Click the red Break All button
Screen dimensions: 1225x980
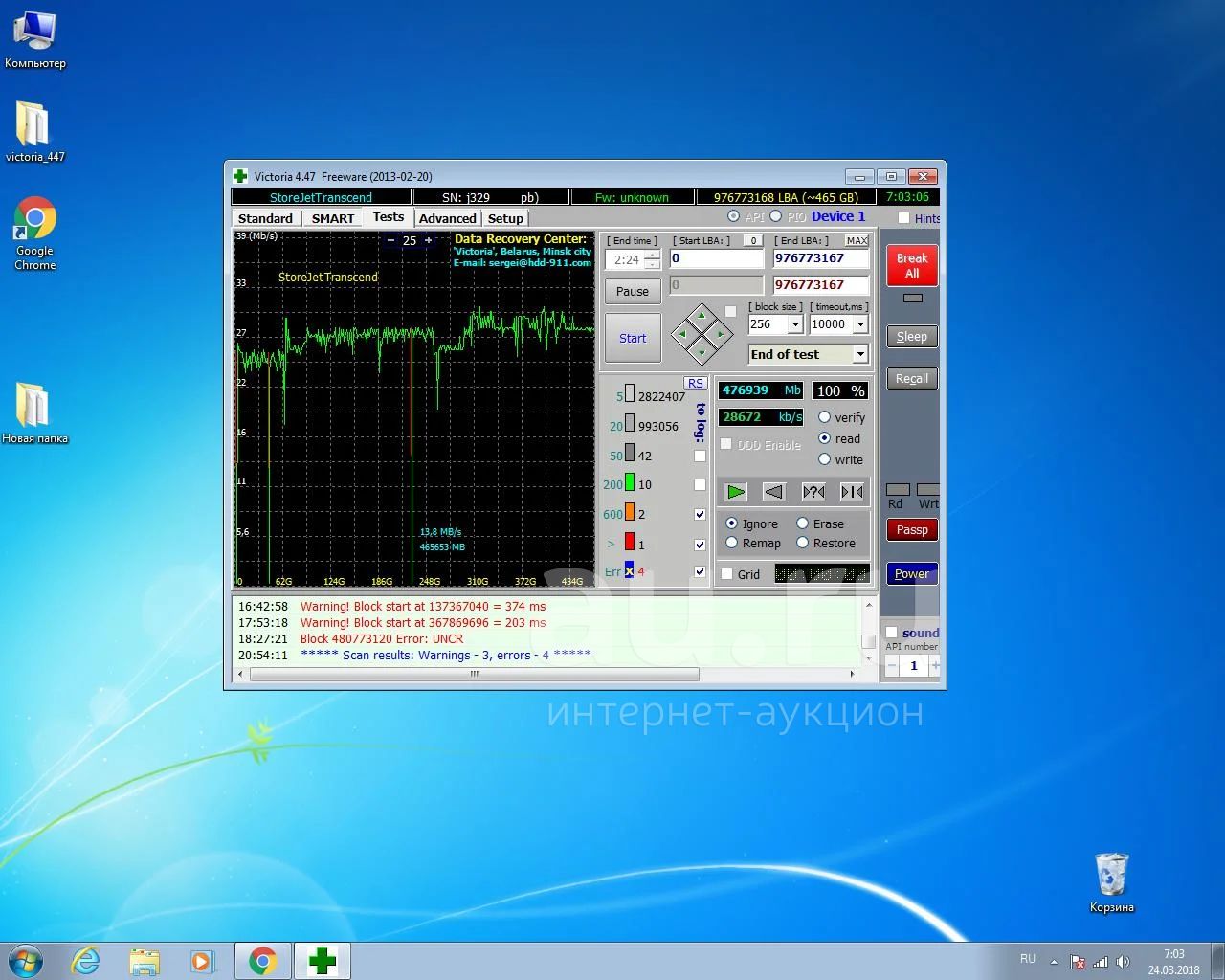pyautogui.click(x=912, y=265)
